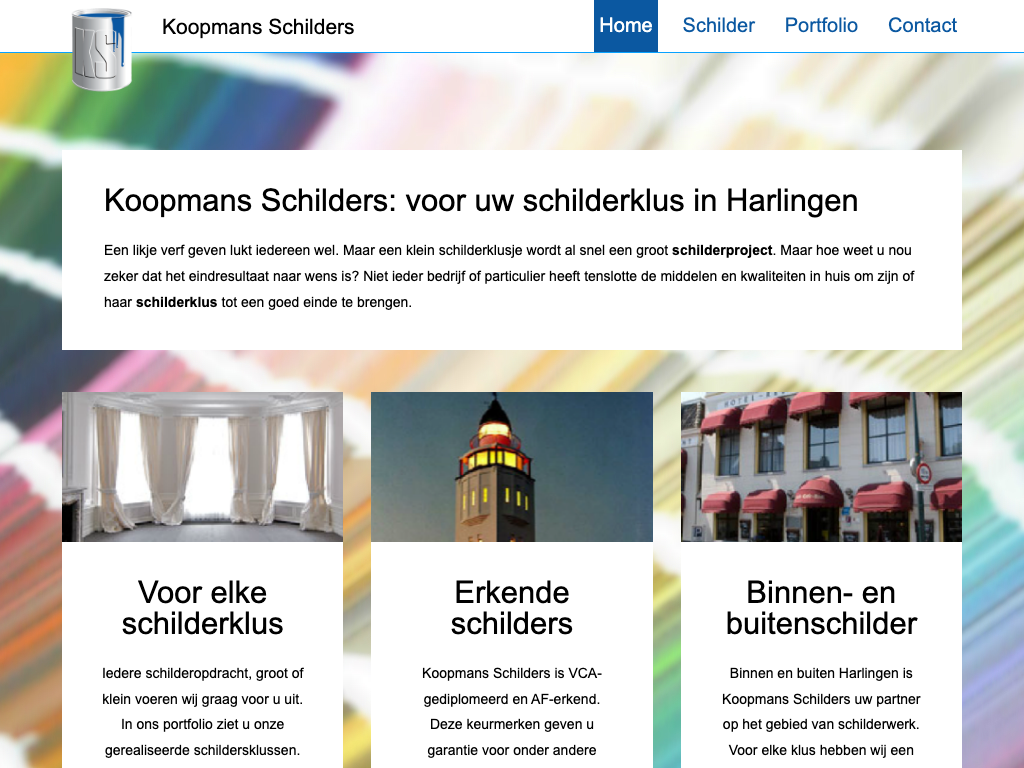
Task: Click the bold word "schilderklus" in intro
Action: coord(176,302)
